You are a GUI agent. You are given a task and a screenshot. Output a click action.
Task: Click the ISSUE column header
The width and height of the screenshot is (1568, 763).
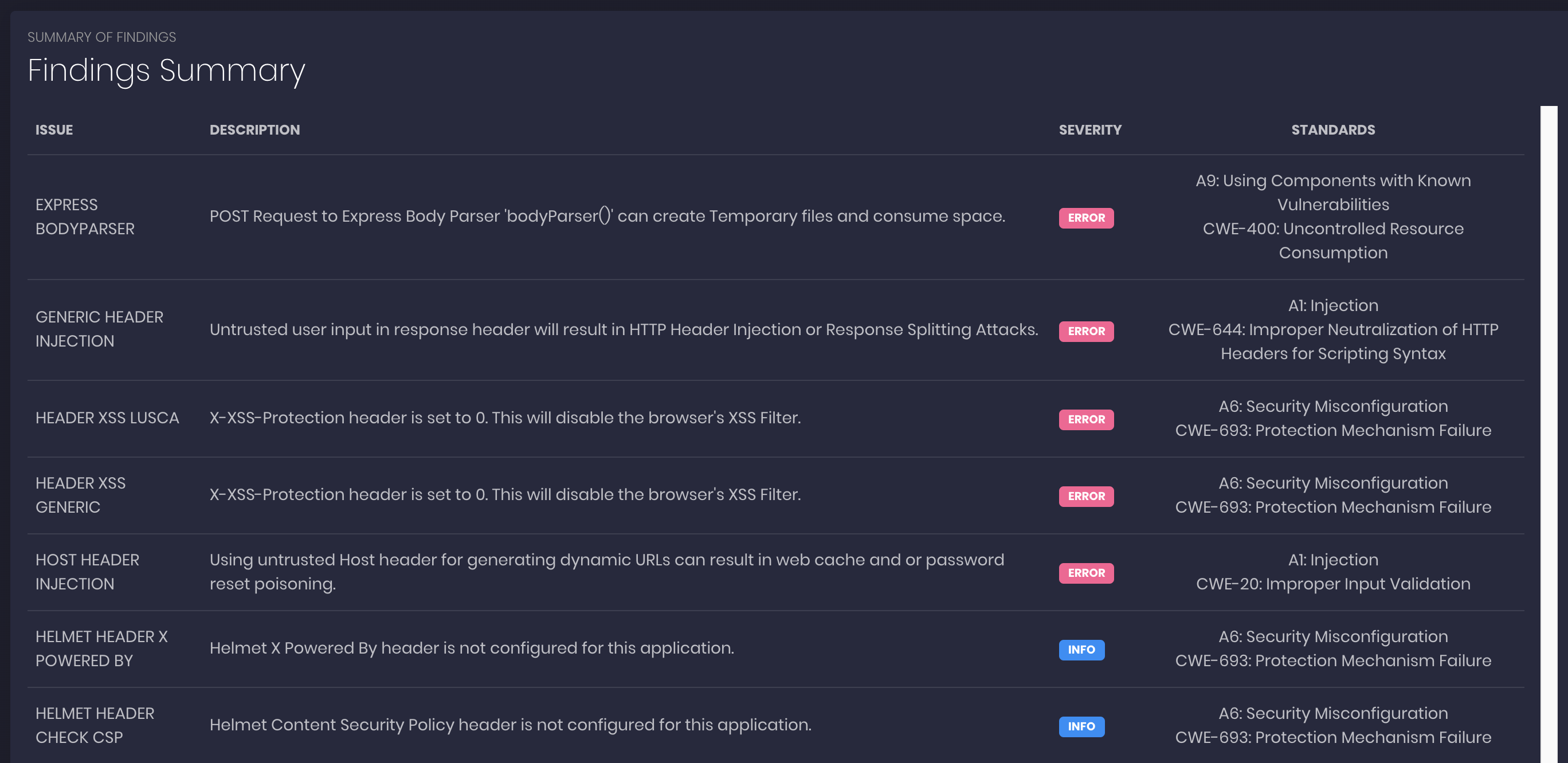pyautogui.click(x=54, y=129)
